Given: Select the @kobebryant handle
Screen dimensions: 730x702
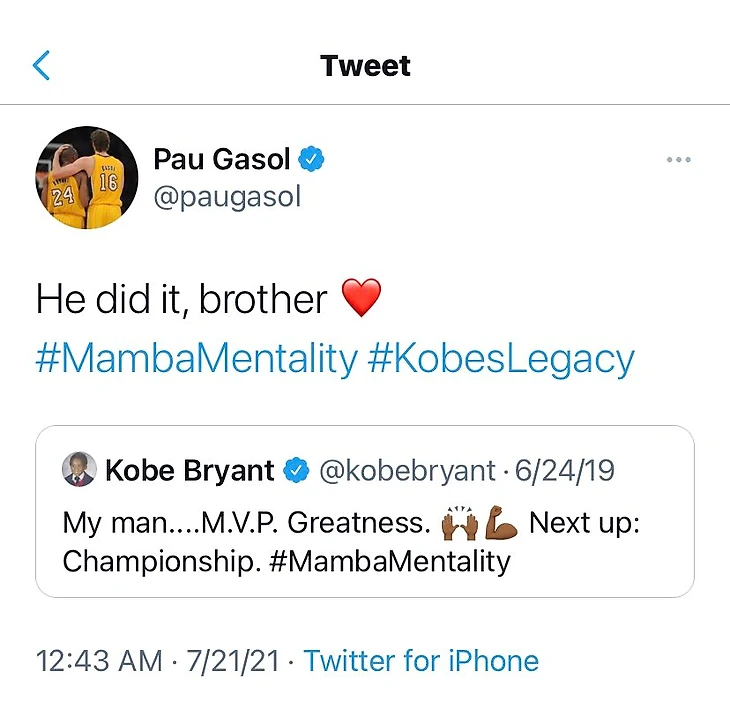Looking at the screenshot, I should pos(406,471).
